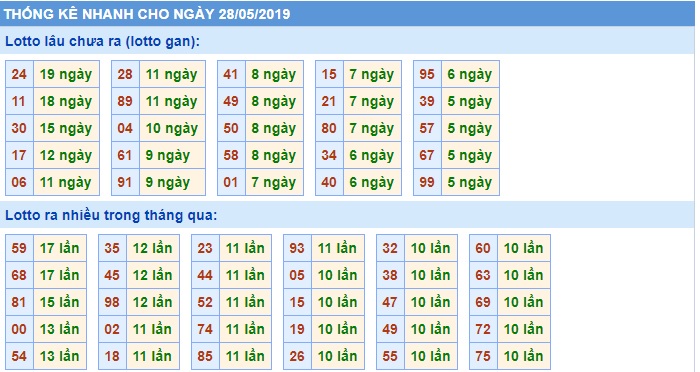
Task: Select the 'Lotto ra nhiều trong tháng qua:' heading
Action: pos(111,215)
